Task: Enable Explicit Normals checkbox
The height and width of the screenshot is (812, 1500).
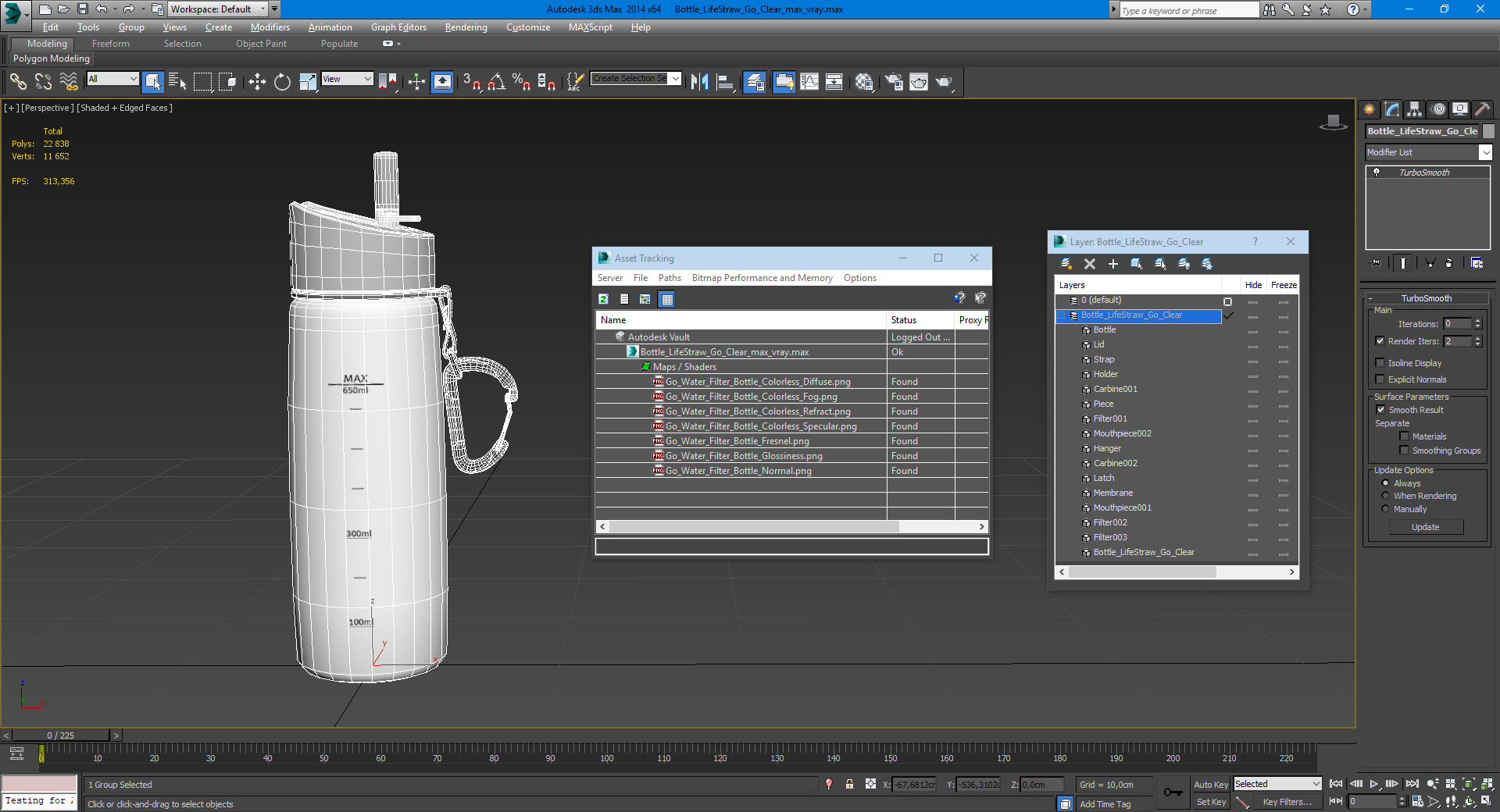Action: [1380, 379]
